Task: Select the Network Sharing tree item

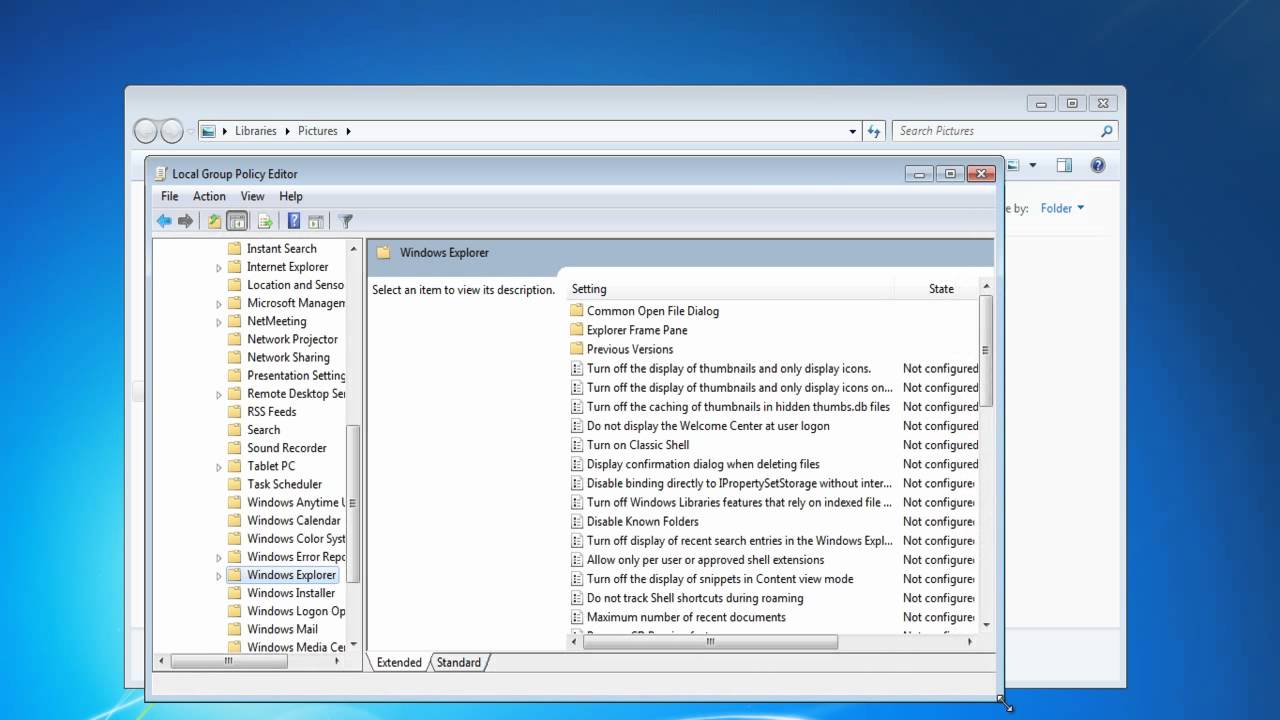Action: (x=288, y=357)
